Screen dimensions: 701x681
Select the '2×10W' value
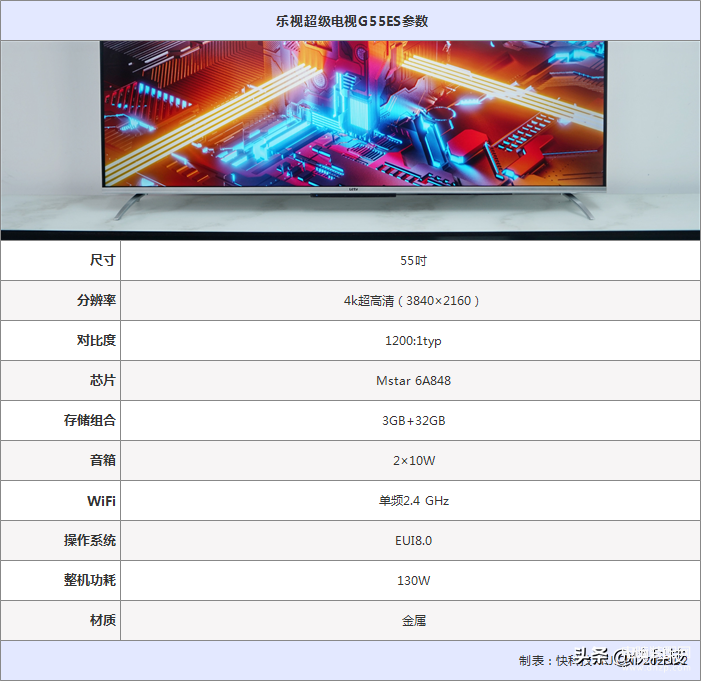(x=414, y=461)
